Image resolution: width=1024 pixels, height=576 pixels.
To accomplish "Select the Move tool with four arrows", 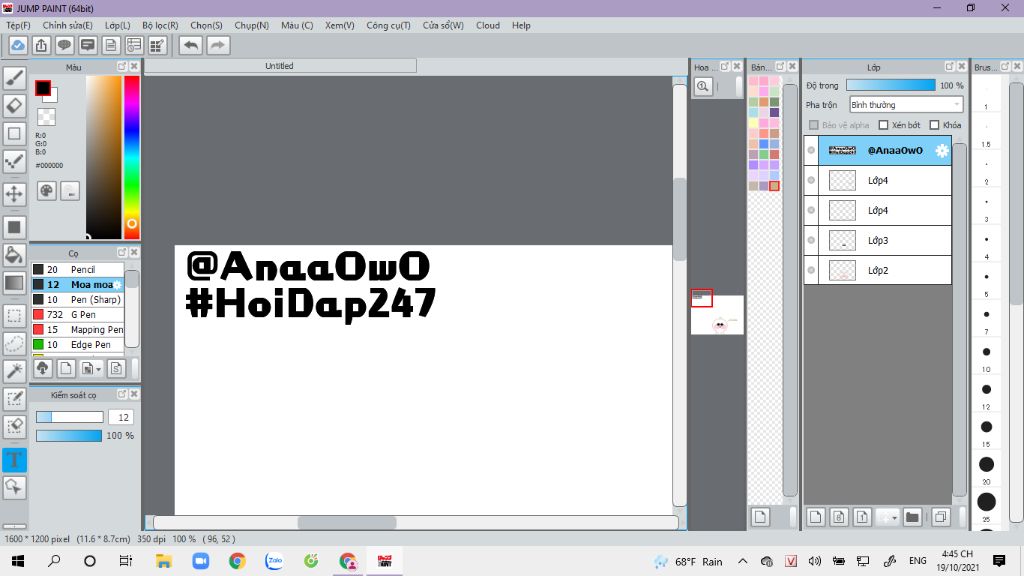I will [14, 194].
